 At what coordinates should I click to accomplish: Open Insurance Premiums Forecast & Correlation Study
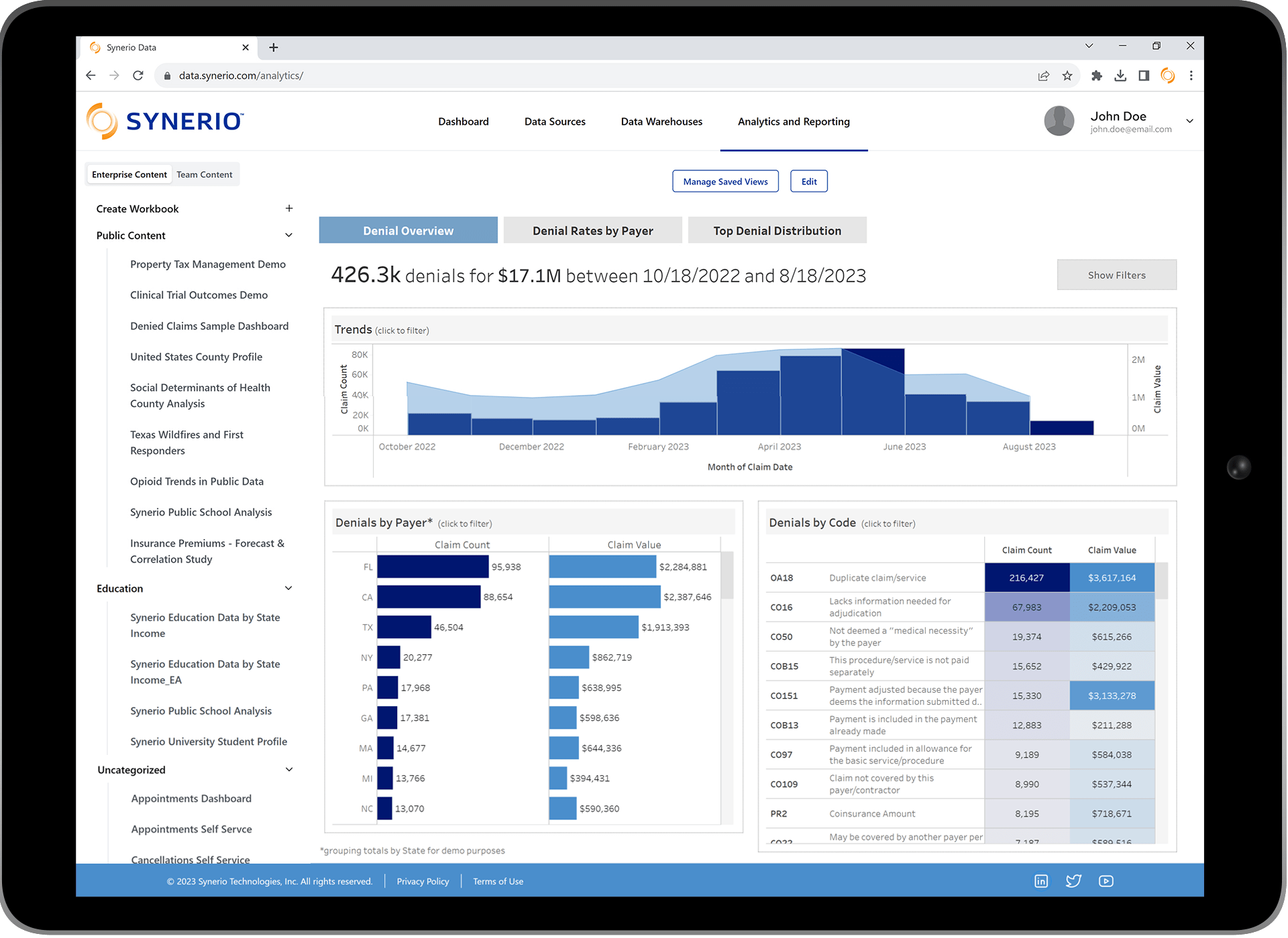pyautogui.click(x=207, y=551)
